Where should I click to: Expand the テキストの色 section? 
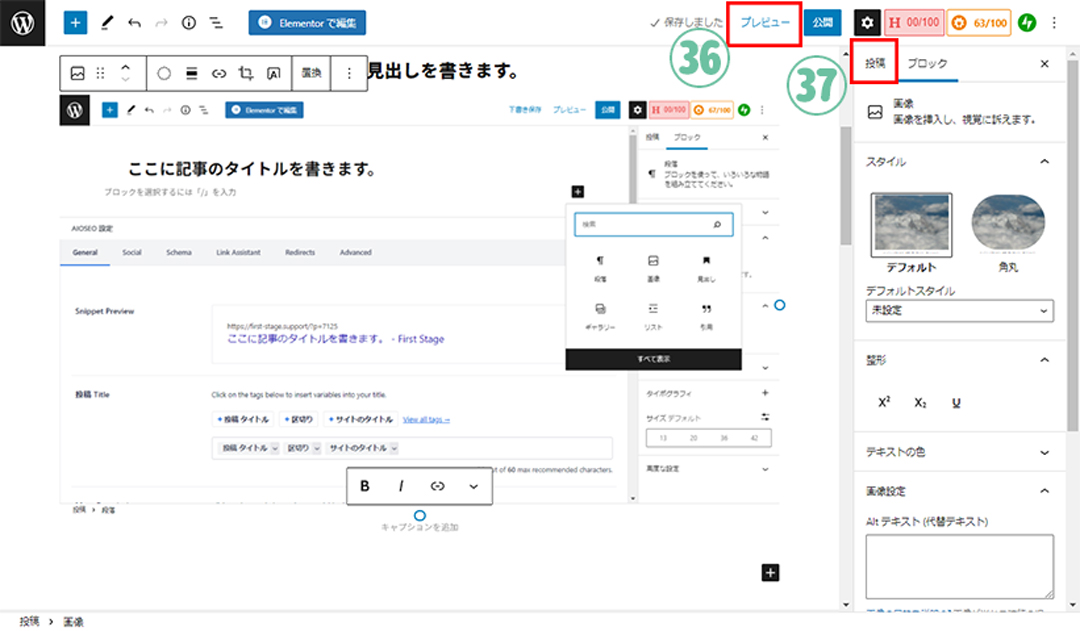tap(1044, 452)
